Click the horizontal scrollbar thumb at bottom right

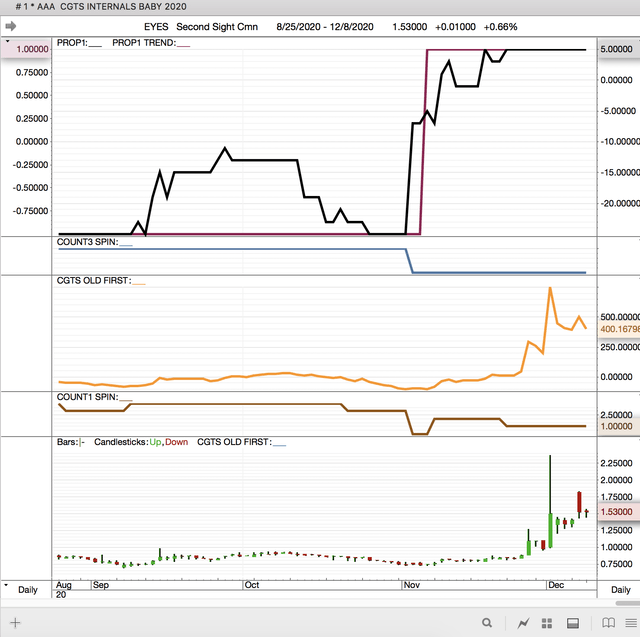tap(628, 604)
